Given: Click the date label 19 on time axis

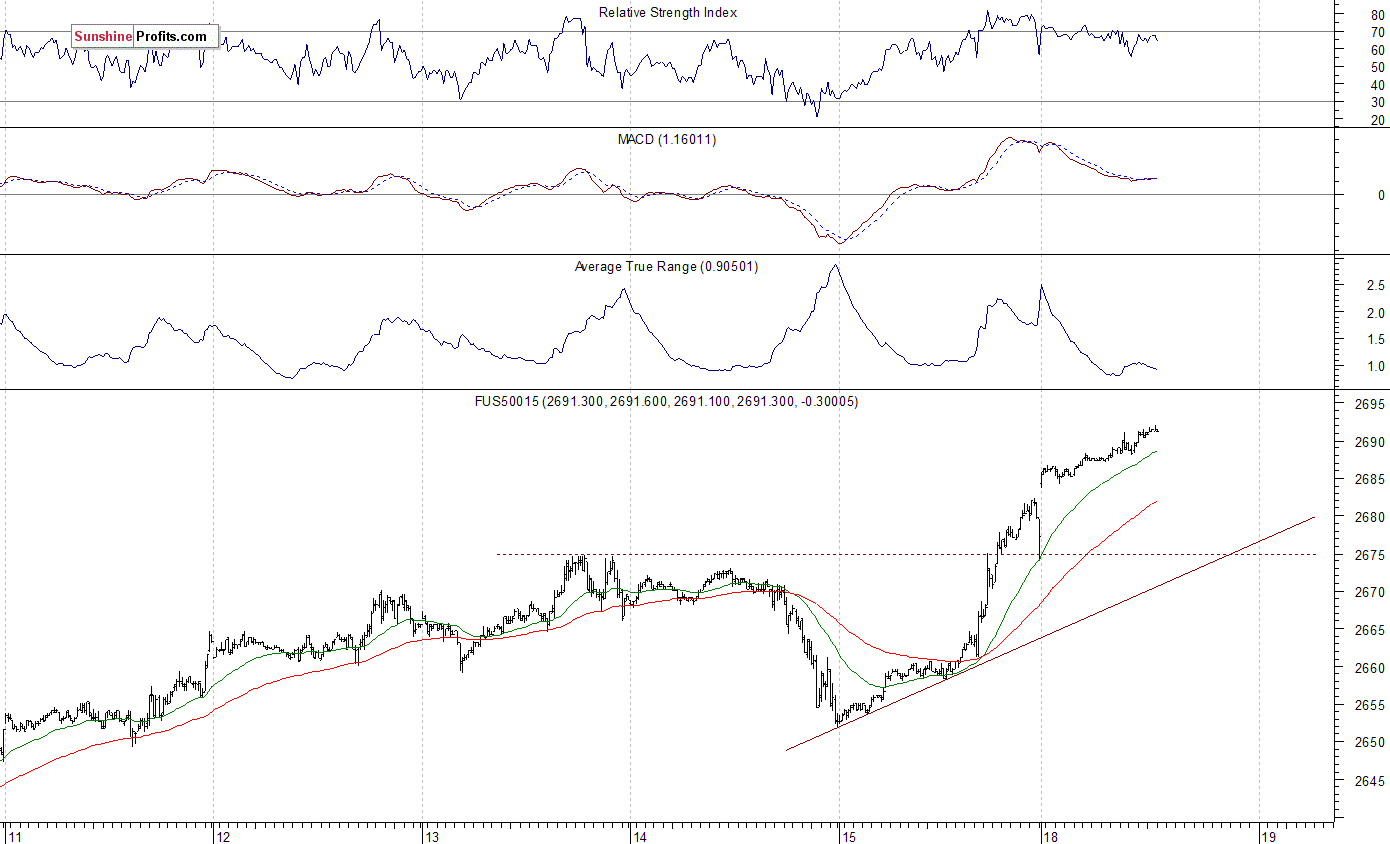Looking at the screenshot, I should (1268, 836).
